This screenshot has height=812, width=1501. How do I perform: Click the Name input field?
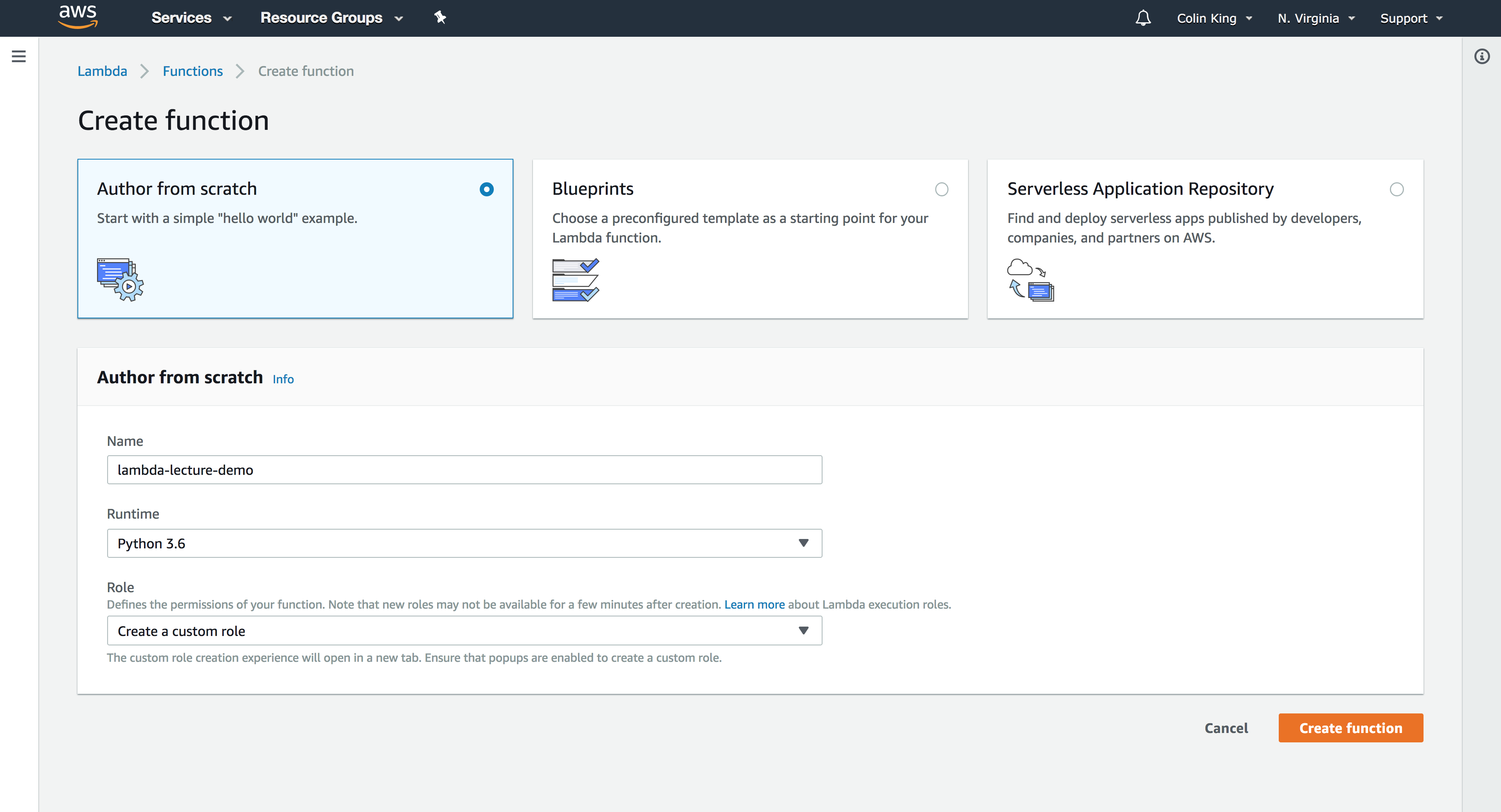pos(464,469)
